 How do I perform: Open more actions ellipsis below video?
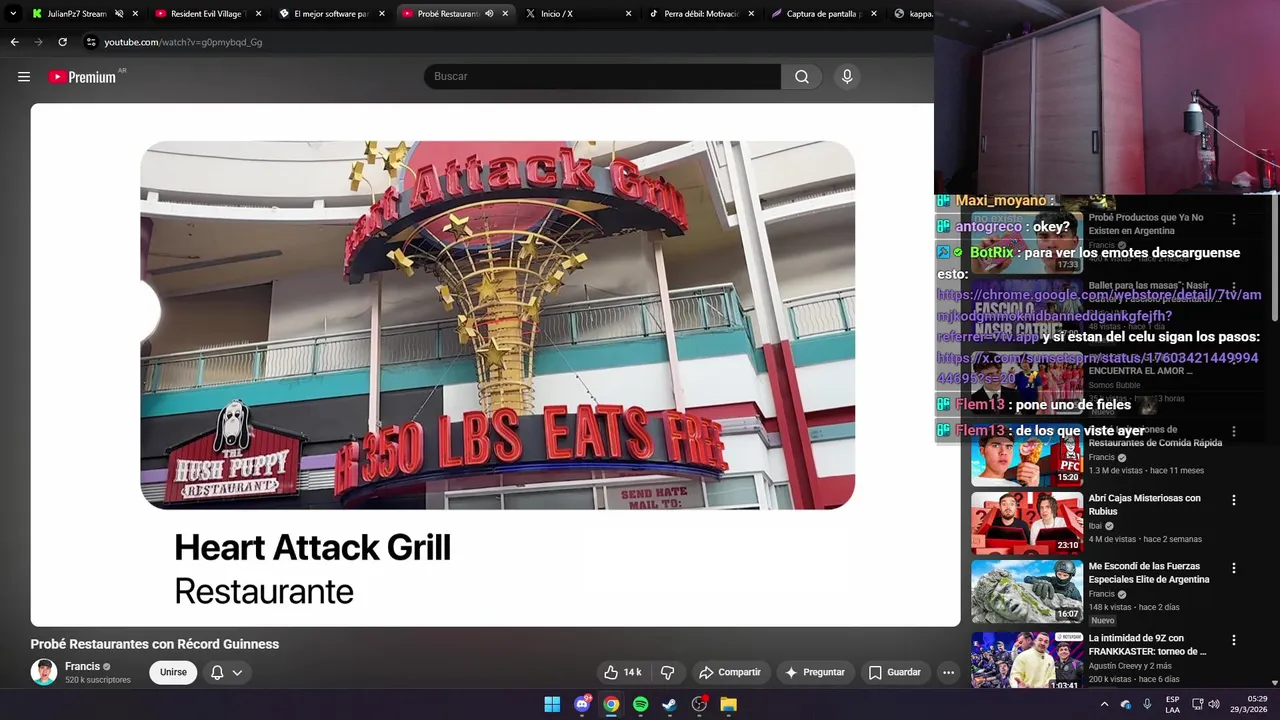[948, 672]
